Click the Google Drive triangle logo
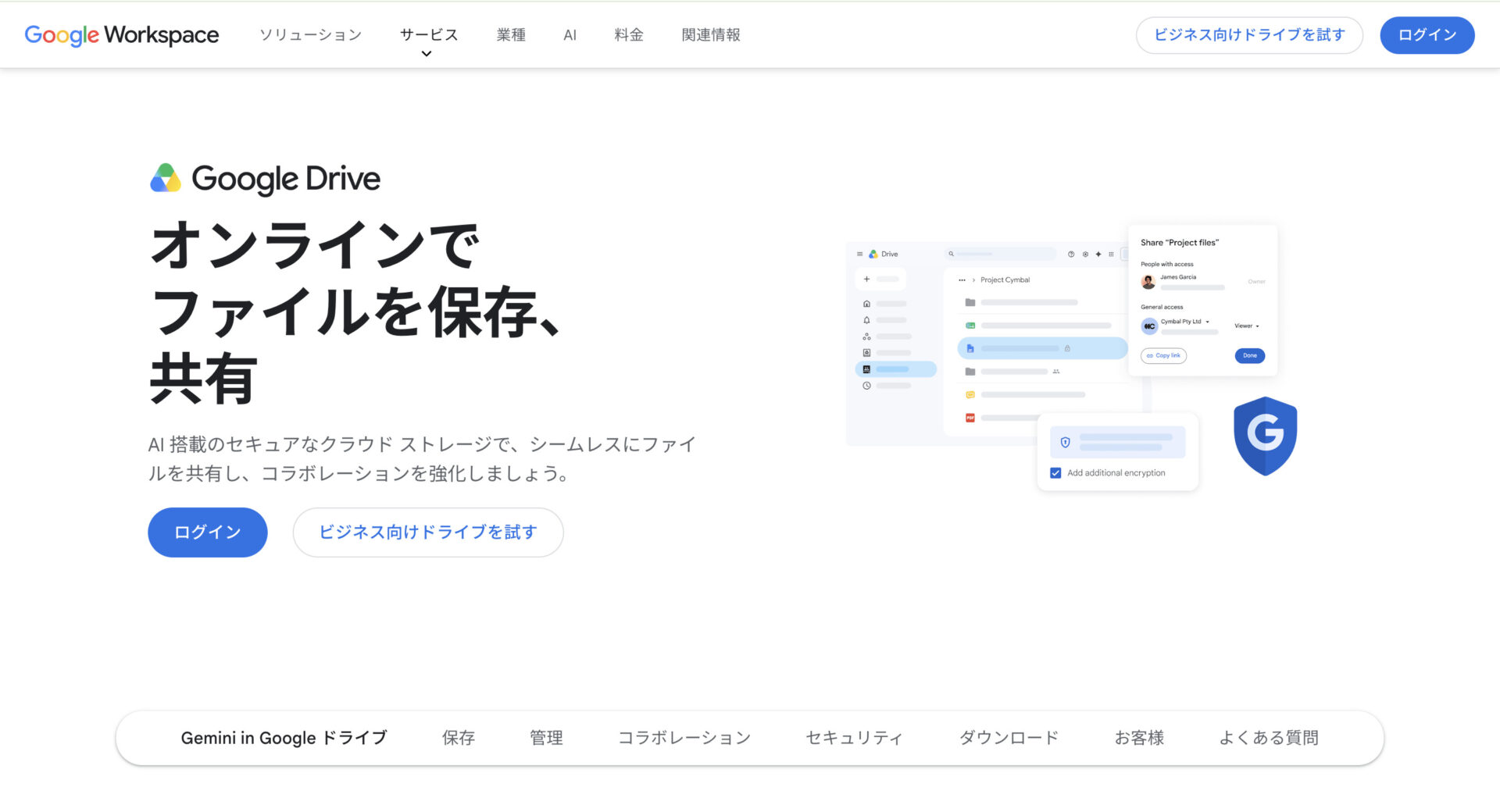The width and height of the screenshot is (1500, 812). [x=166, y=178]
